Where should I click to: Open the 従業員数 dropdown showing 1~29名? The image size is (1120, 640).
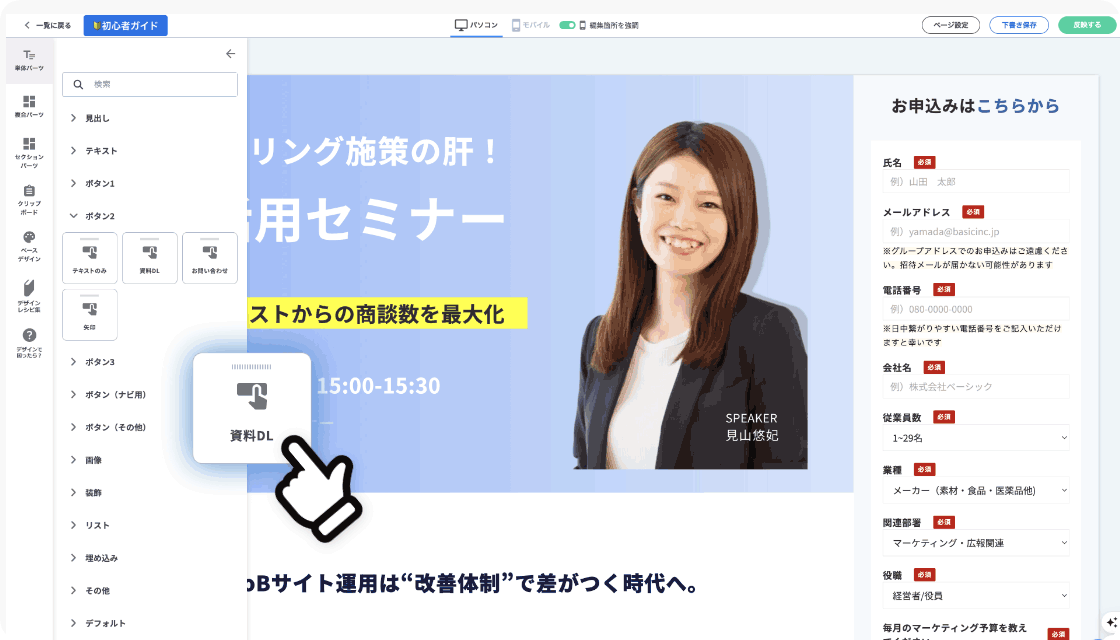pyautogui.click(x=976, y=438)
